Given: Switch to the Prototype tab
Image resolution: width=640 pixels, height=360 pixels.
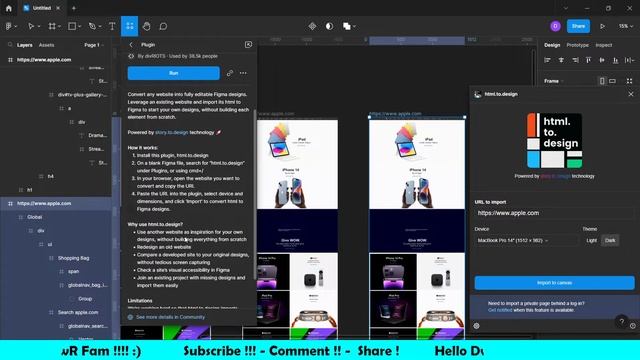Looking at the screenshot, I should click(578, 45).
